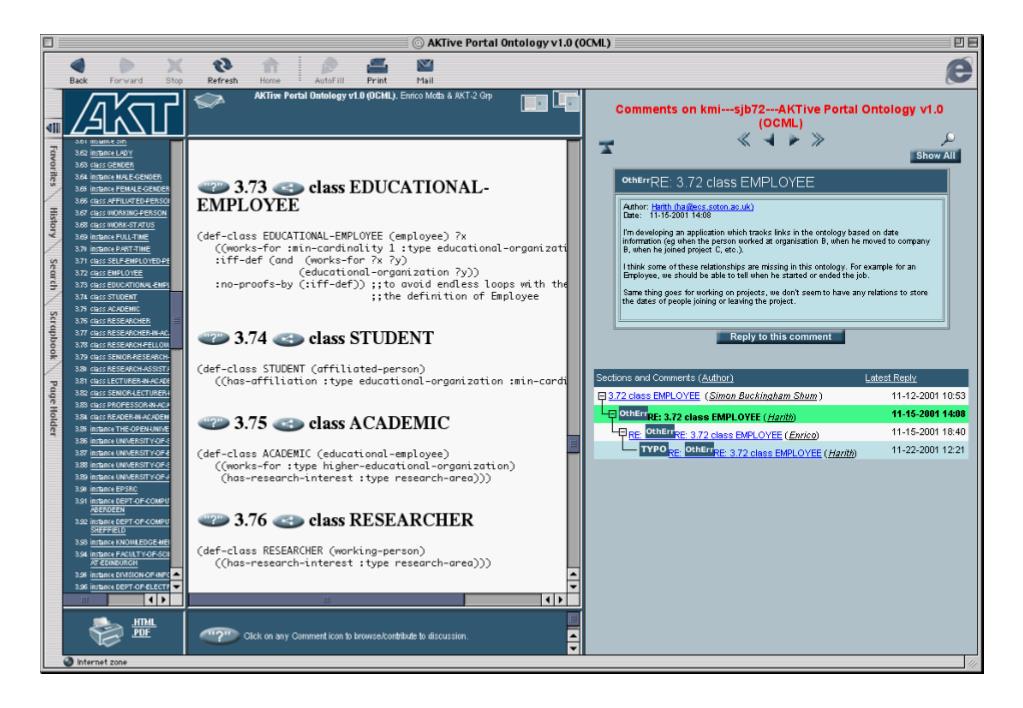
Task: Sort by the Latest Reply header link
Action: point(891,378)
